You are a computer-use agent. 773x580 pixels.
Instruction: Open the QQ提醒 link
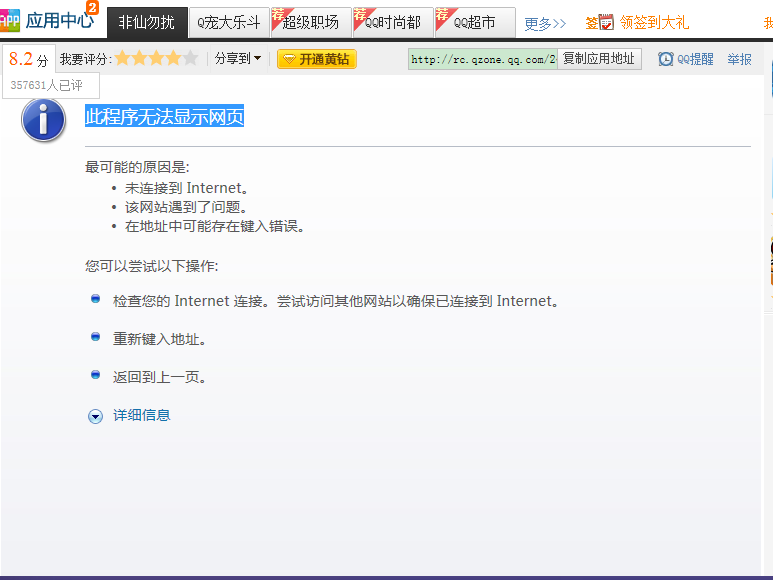tap(695, 59)
